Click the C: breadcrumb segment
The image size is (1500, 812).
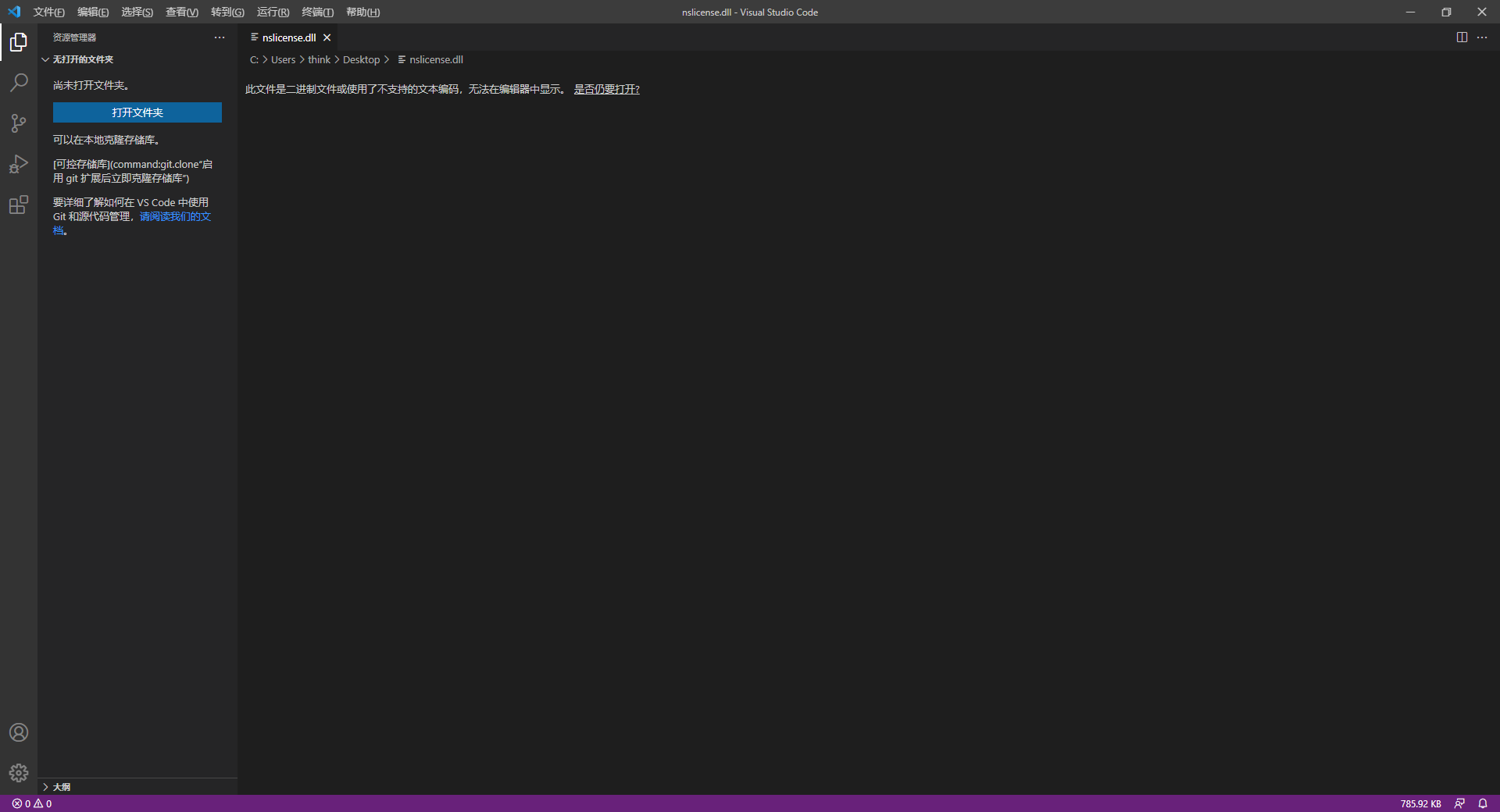tap(254, 60)
